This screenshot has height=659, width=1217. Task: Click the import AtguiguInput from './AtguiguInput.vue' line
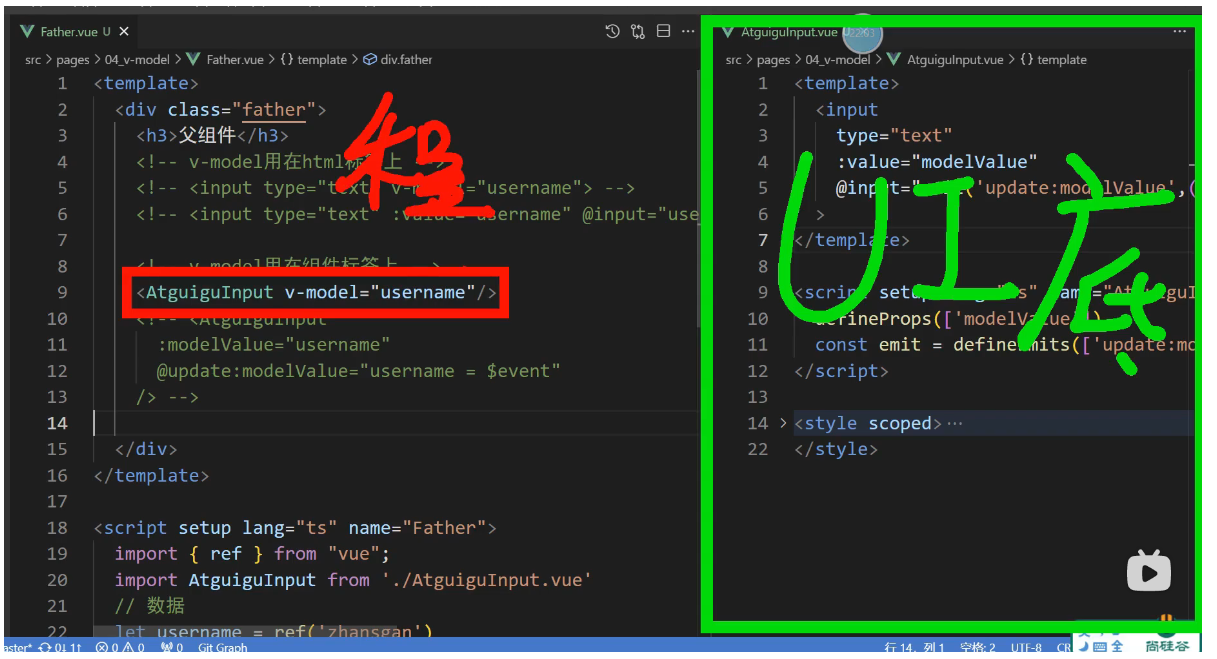pos(354,580)
